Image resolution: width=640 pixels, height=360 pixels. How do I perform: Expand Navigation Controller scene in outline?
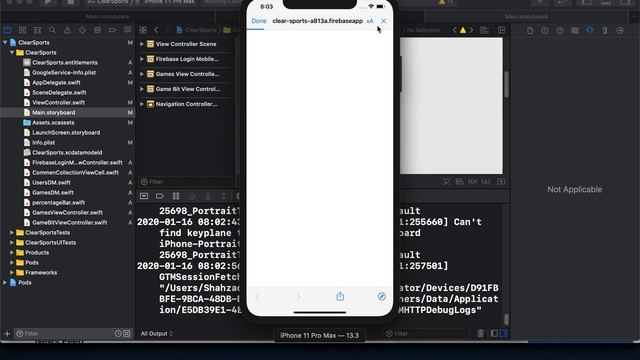pyautogui.click(x=142, y=104)
